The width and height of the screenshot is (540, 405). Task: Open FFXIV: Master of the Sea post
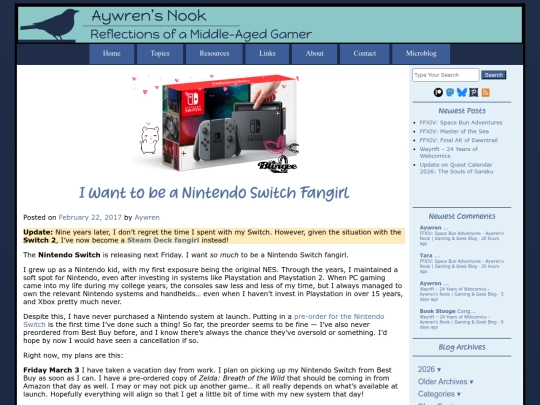454,131
